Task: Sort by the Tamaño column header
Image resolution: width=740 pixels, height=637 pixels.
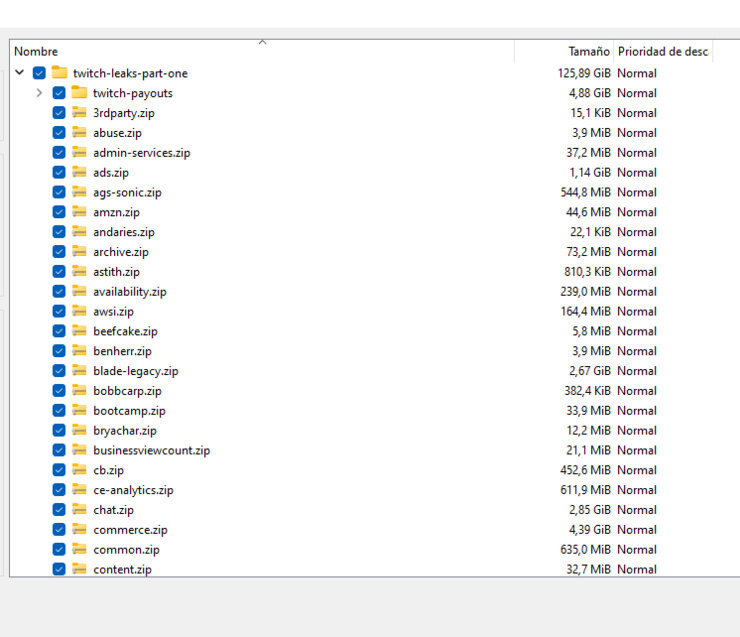Action: (588, 52)
